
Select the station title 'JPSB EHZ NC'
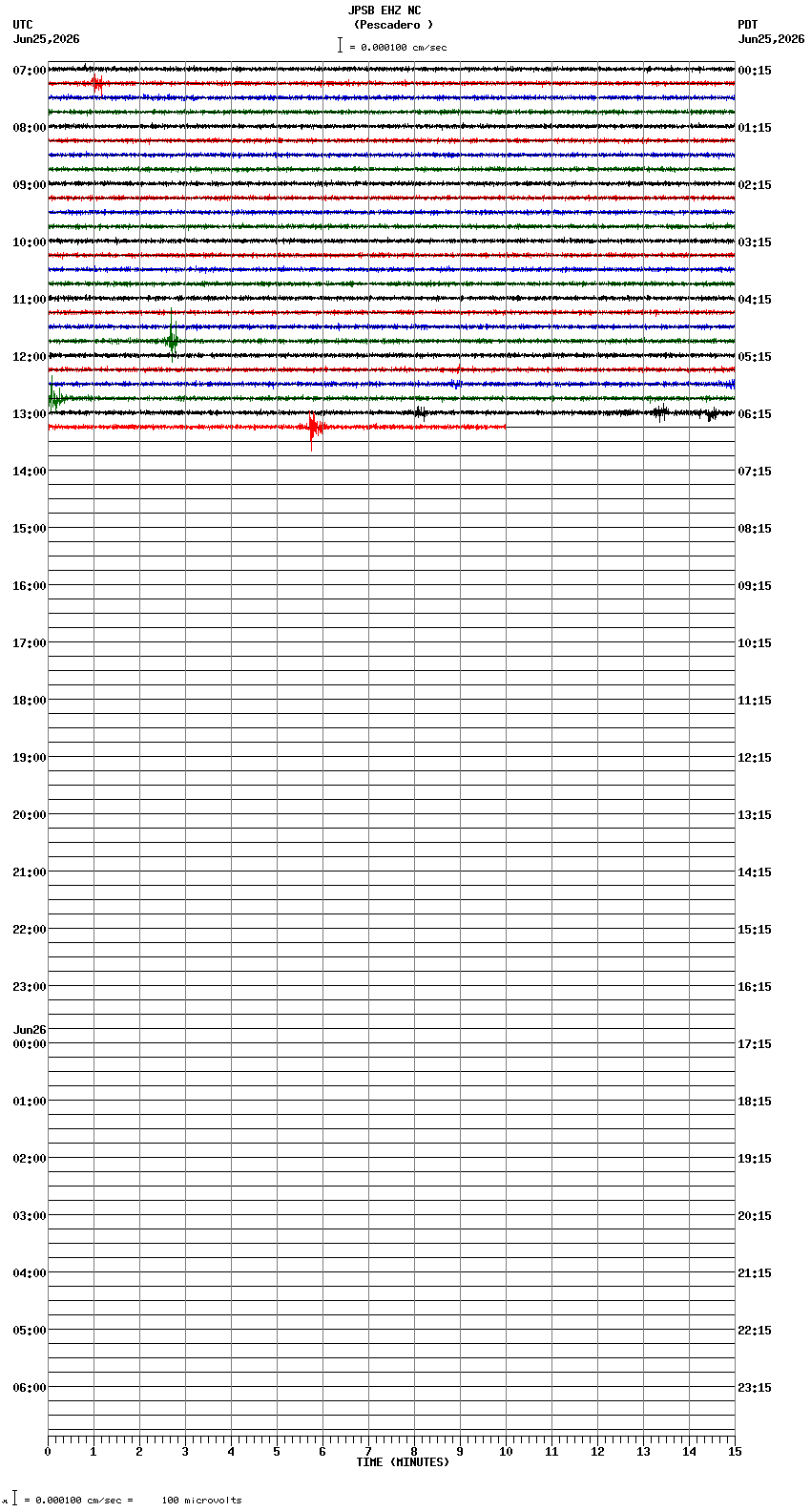click(385, 10)
